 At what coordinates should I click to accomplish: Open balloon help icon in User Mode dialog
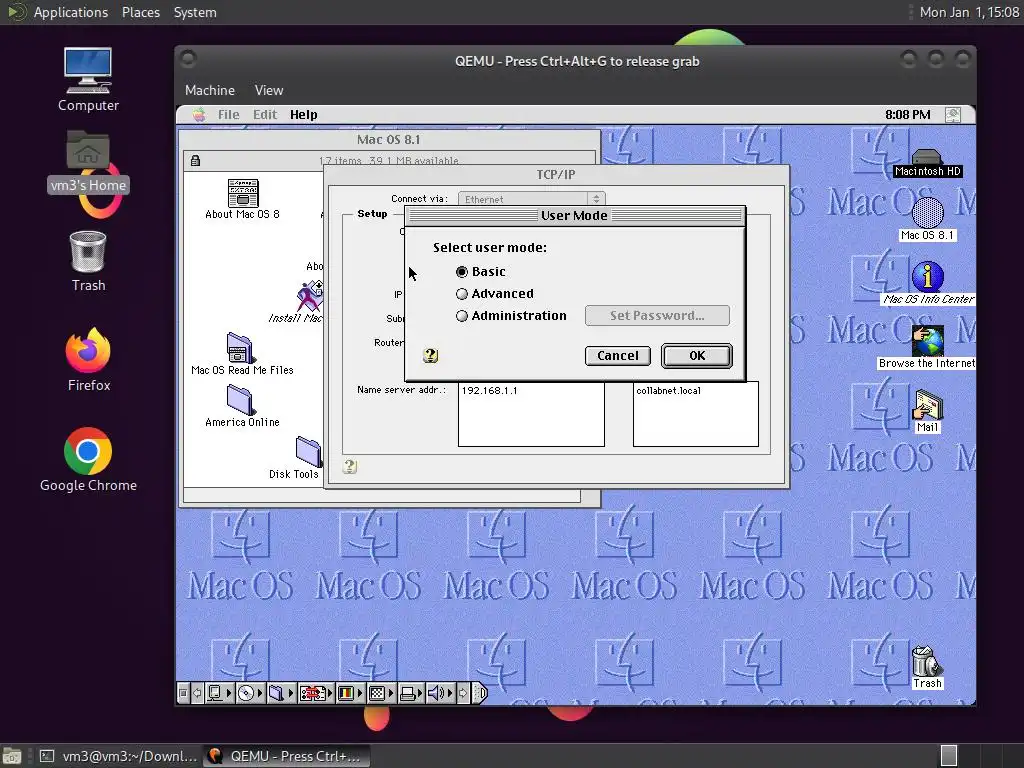pos(430,355)
